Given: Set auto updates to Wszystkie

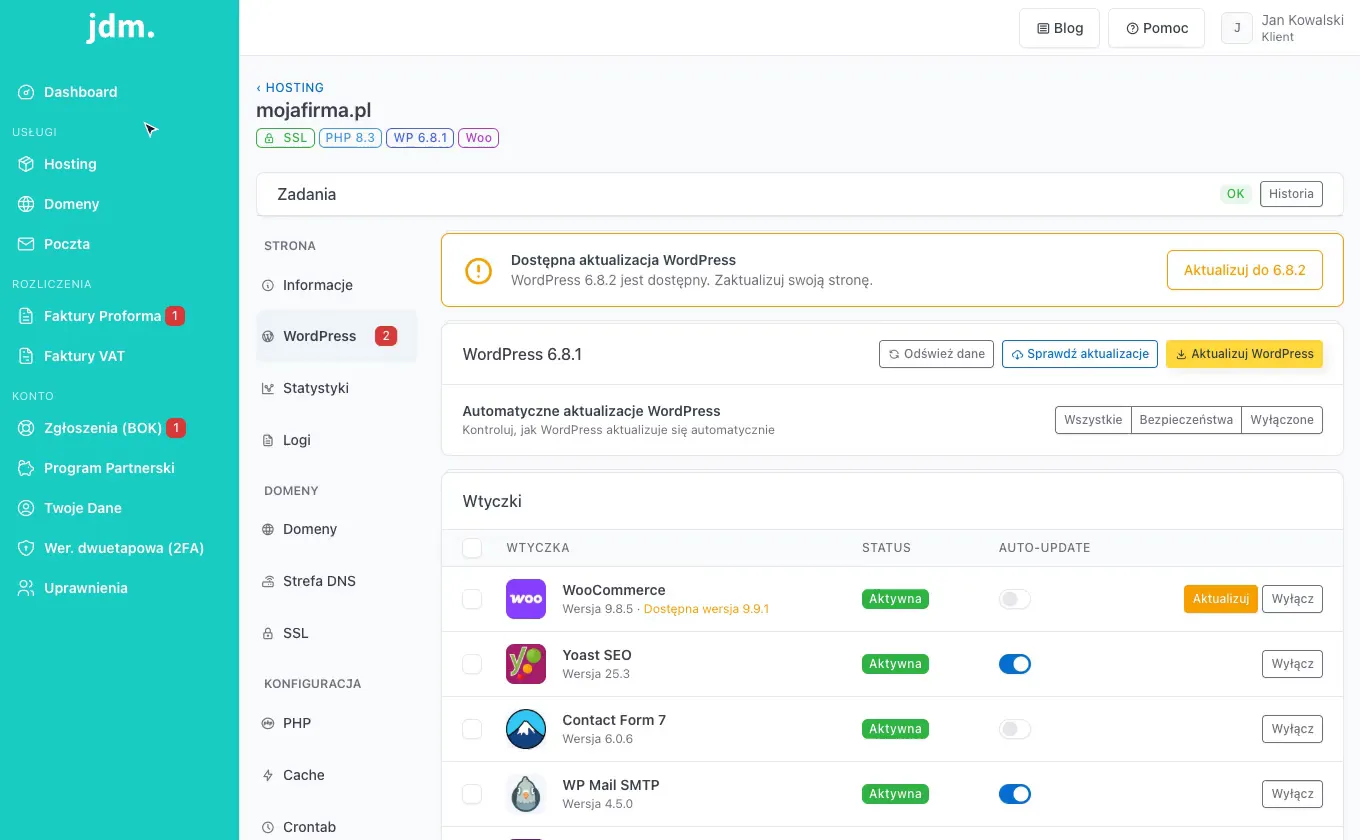Looking at the screenshot, I should (1093, 420).
